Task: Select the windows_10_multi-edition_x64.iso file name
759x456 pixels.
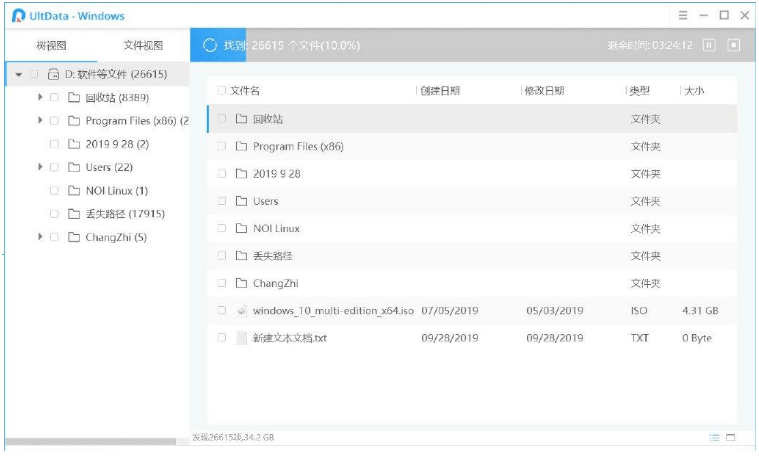Action: [333, 311]
